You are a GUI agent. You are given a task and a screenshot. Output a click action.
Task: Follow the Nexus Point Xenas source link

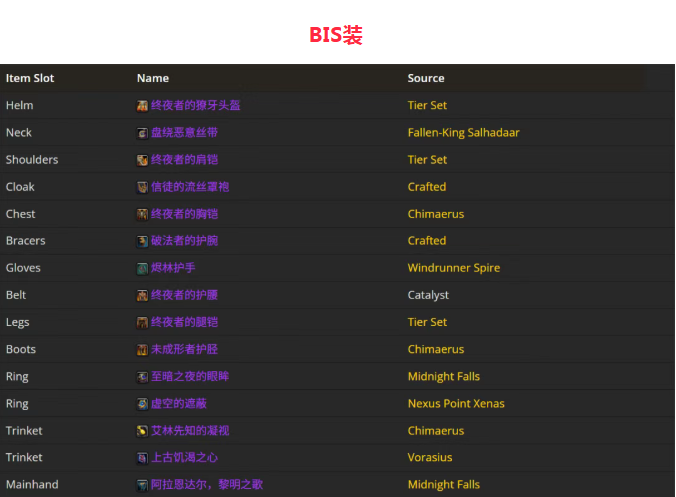click(x=455, y=404)
